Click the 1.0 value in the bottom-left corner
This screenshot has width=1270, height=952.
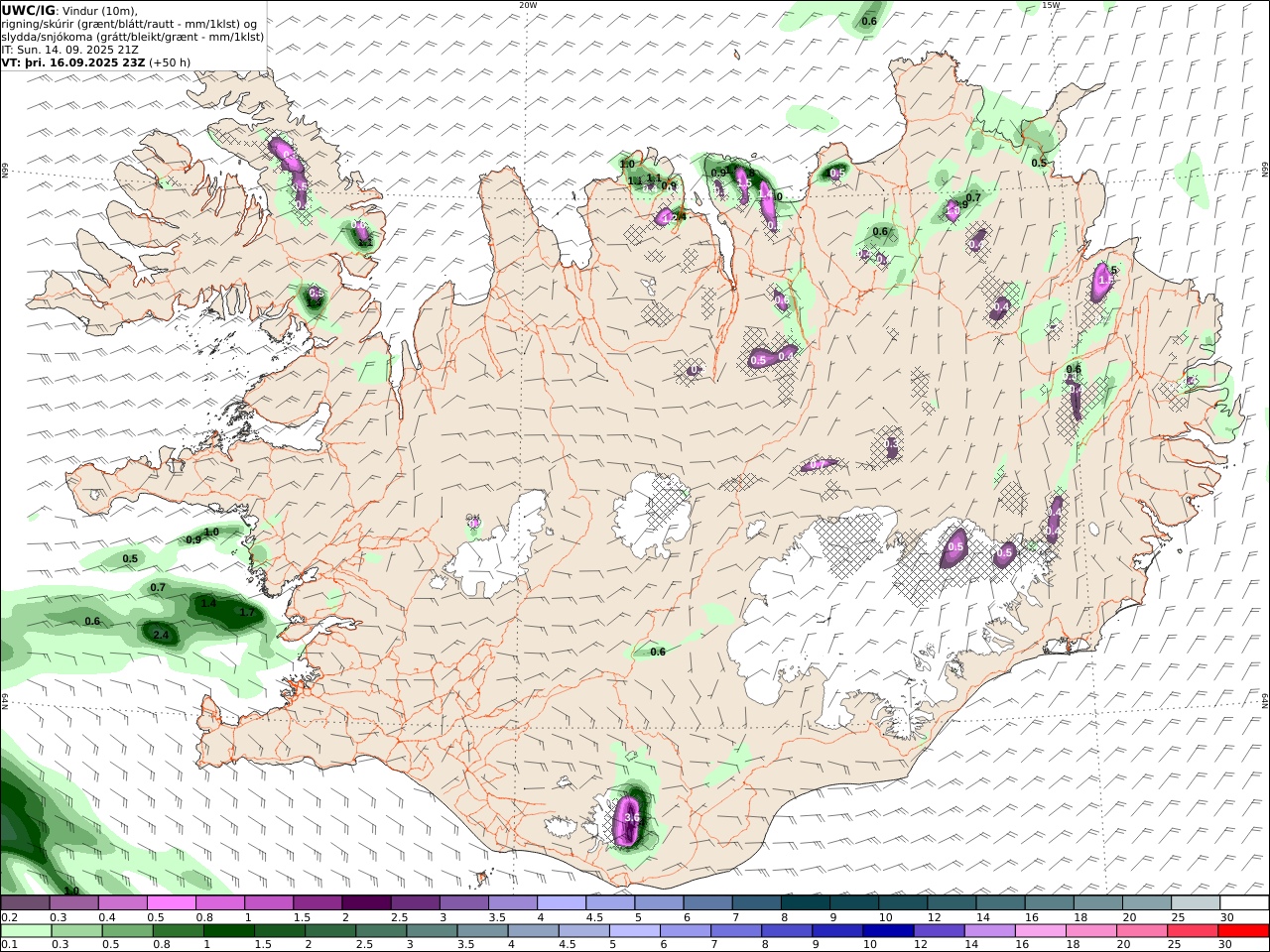tap(71, 891)
